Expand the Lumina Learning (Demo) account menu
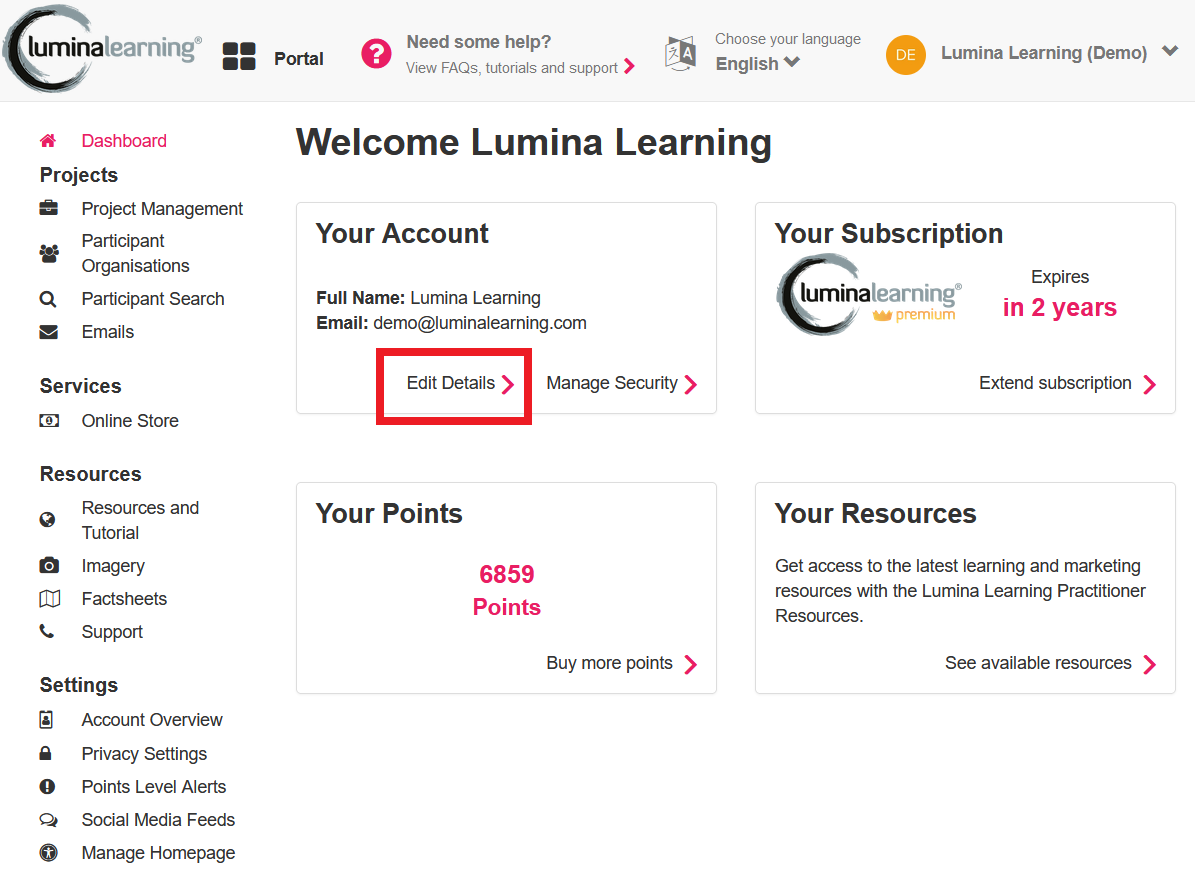Image resolution: width=1195 pixels, height=878 pixels. coord(1170,52)
